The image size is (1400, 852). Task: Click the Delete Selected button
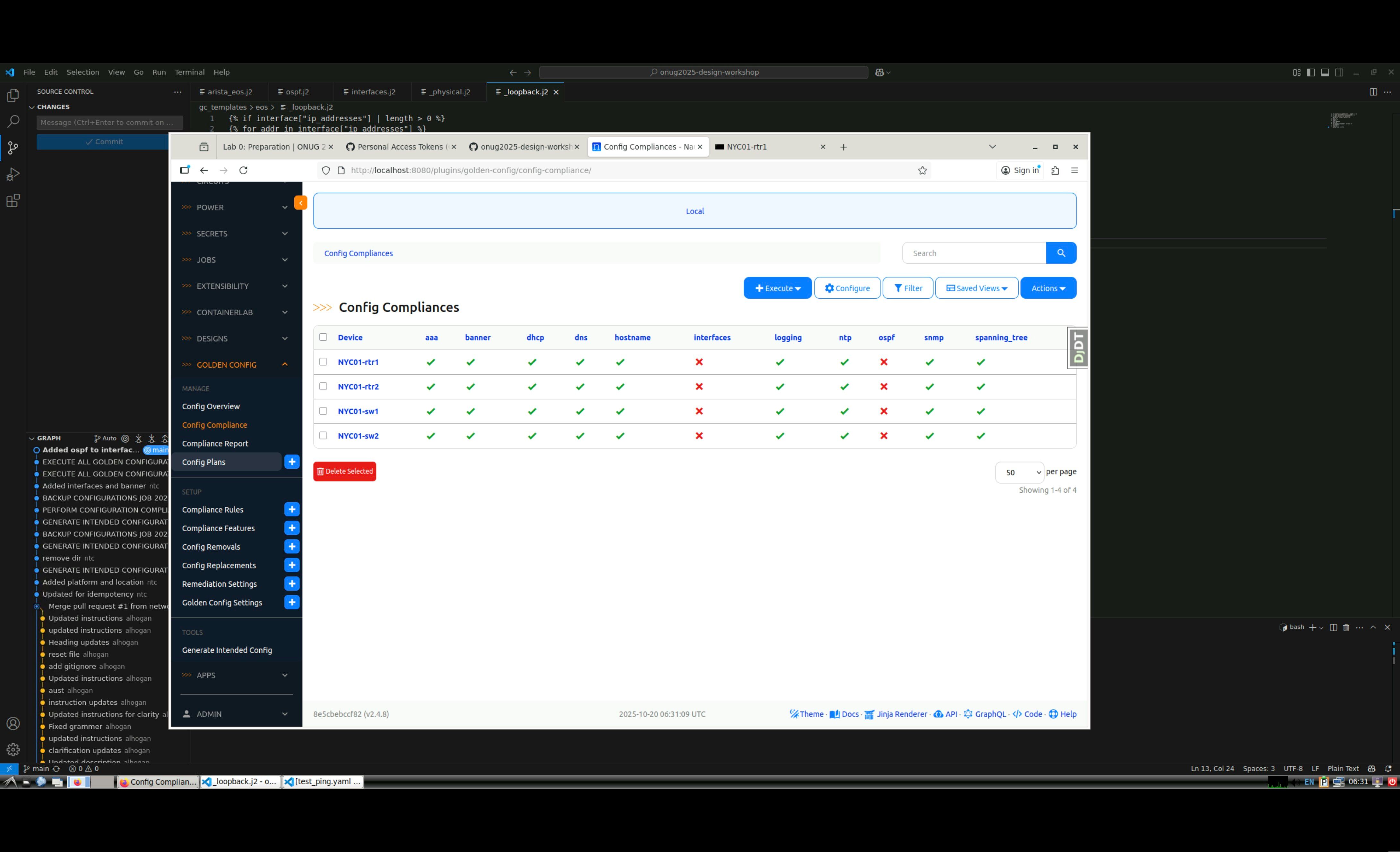(x=344, y=472)
